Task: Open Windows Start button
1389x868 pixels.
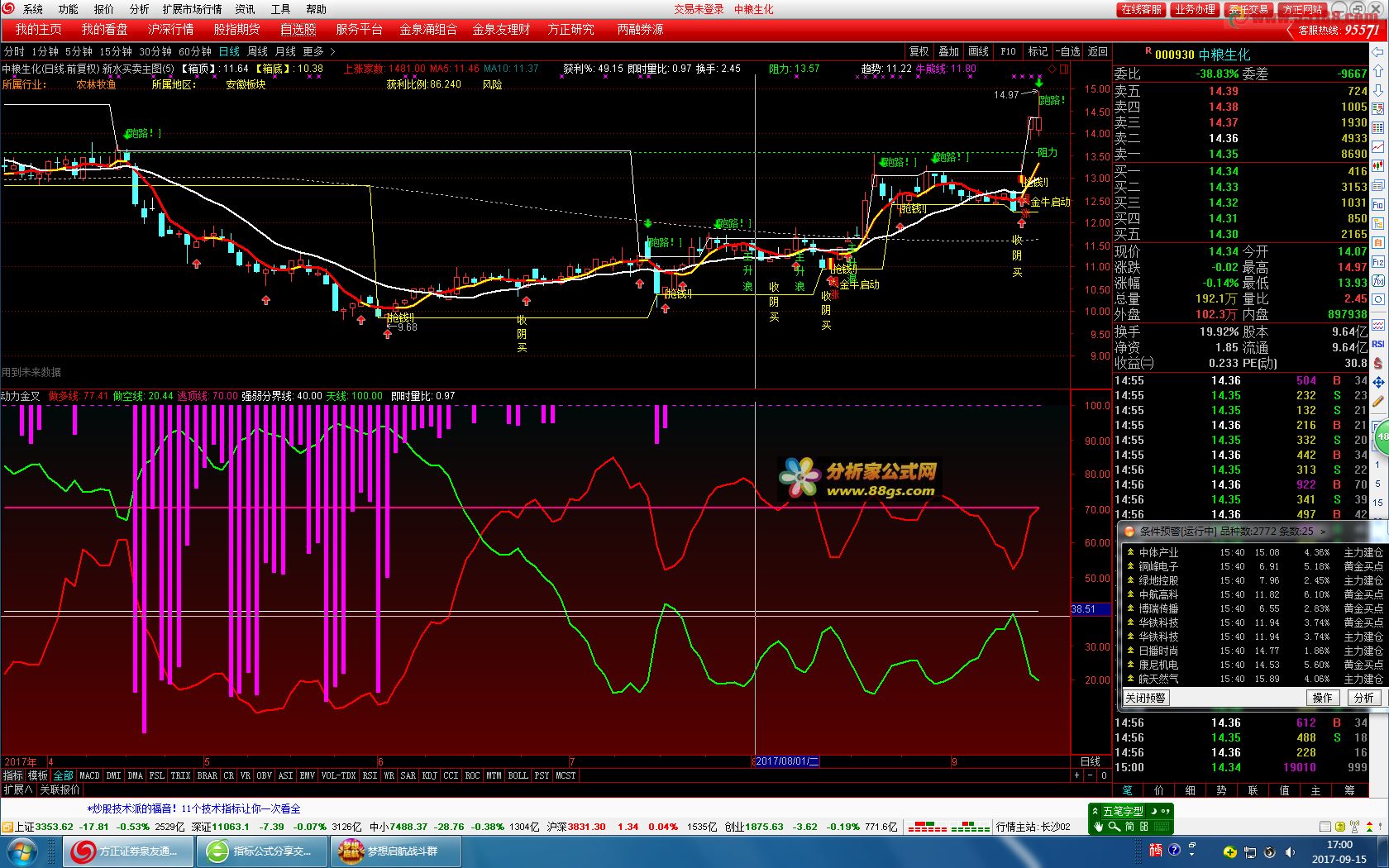Action: tap(21, 851)
